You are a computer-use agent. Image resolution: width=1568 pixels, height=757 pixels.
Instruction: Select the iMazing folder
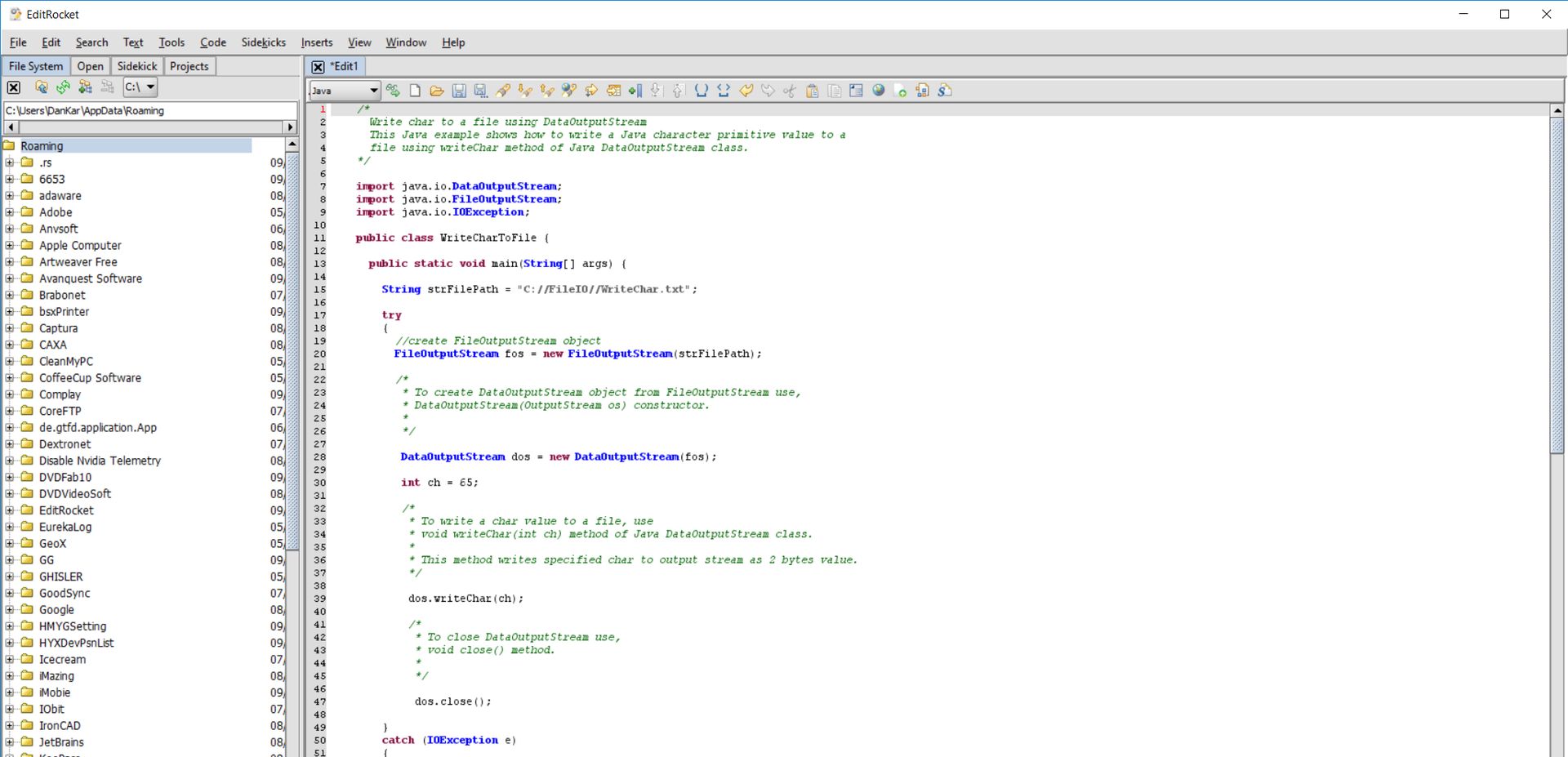click(x=56, y=676)
